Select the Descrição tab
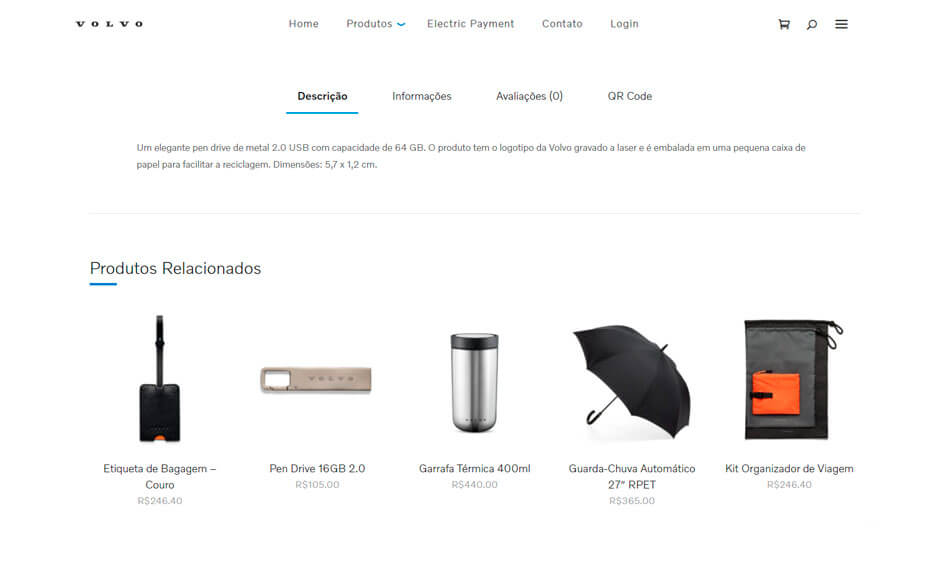The height and width of the screenshot is (568, 926). [322, 96]
